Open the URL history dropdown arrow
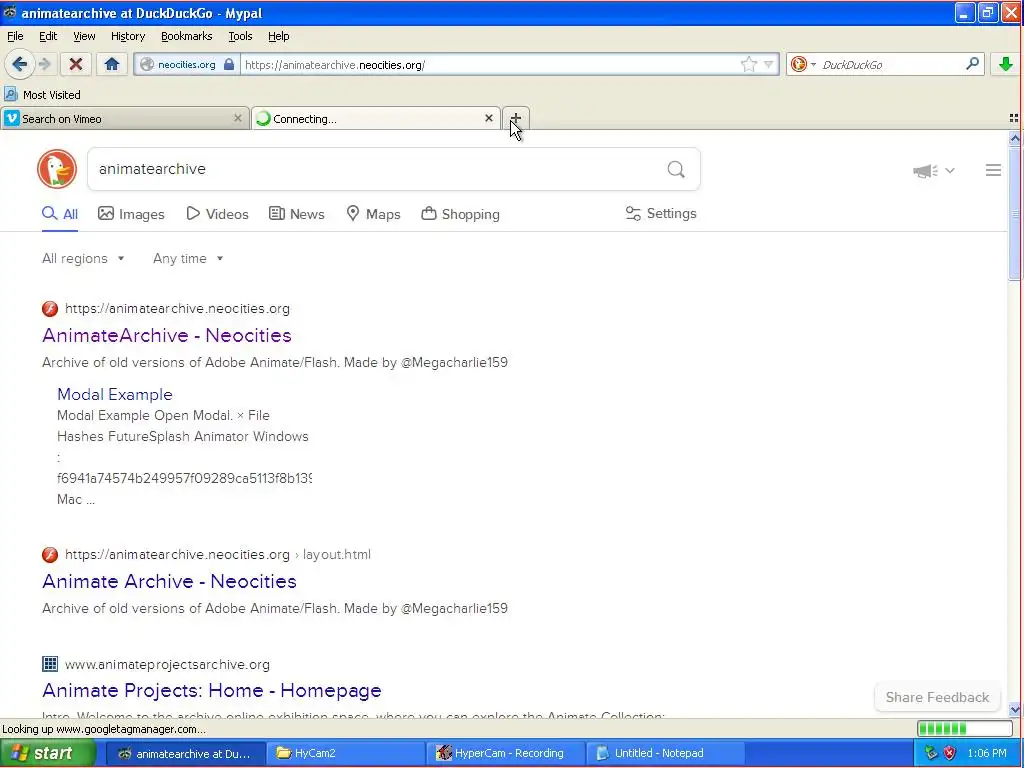1024x768 pixels. coord(769,64)
